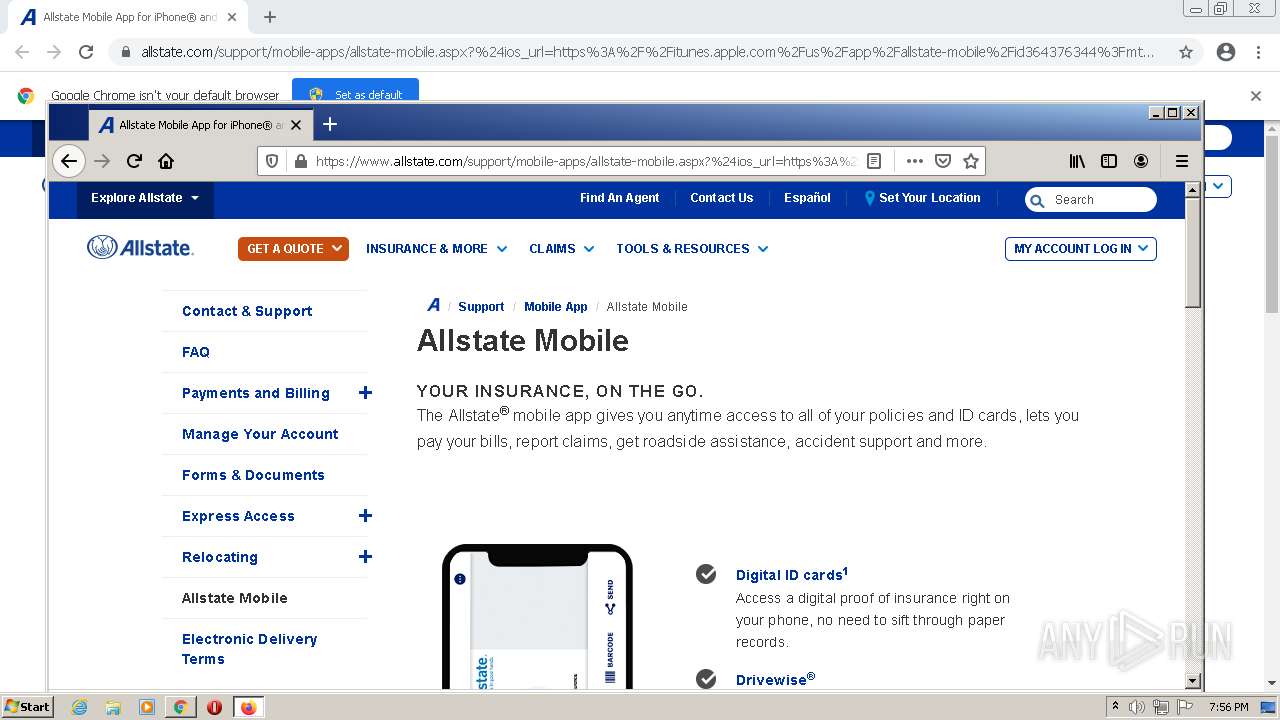
Task: Open file explorer from taskbar
Action: pyautogui.click(x=113, y=707)
